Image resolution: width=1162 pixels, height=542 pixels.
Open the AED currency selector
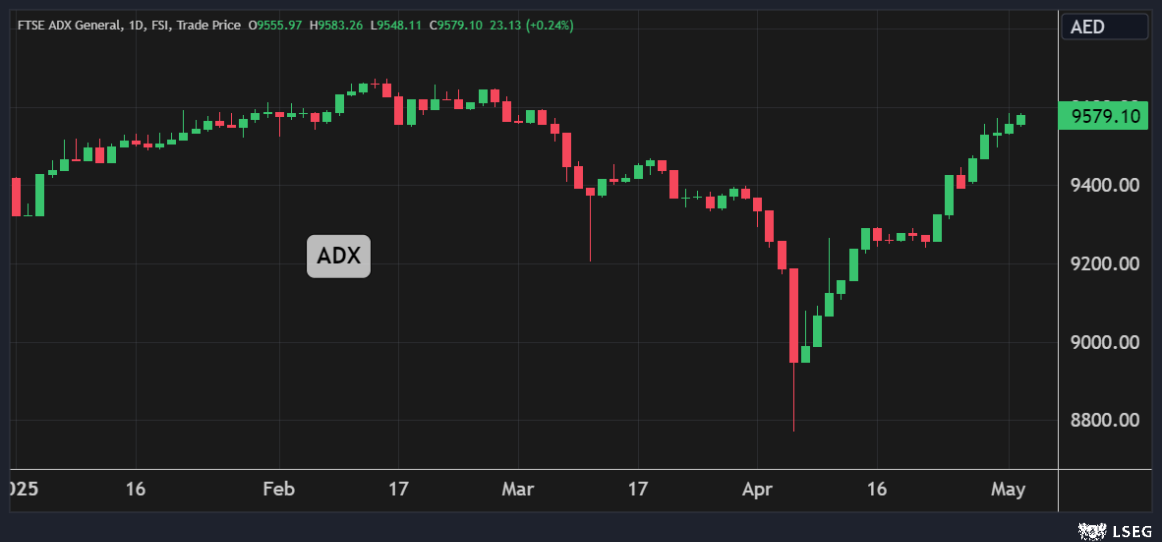point(1104,27)
